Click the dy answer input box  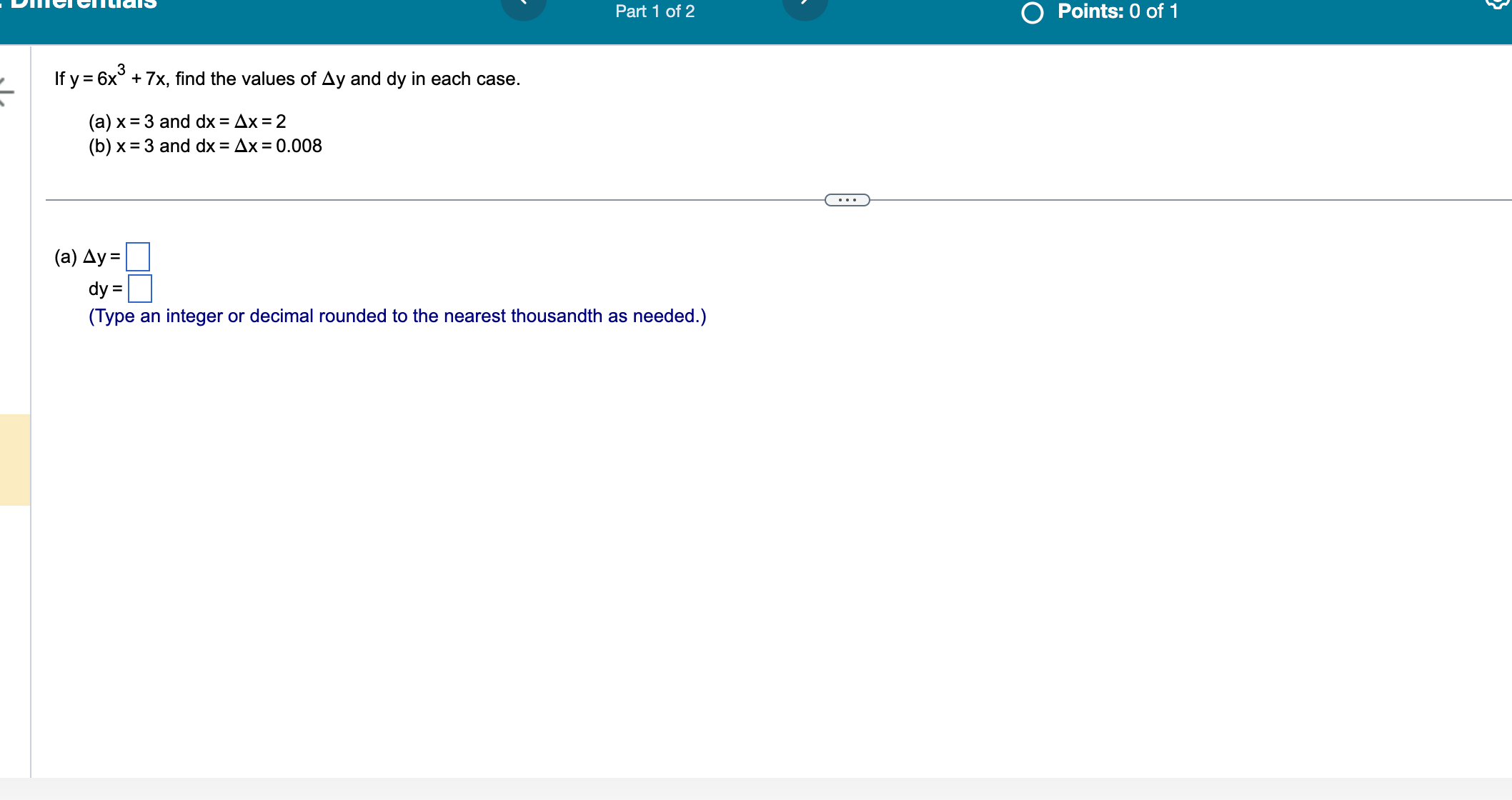(x=140, y=289)
